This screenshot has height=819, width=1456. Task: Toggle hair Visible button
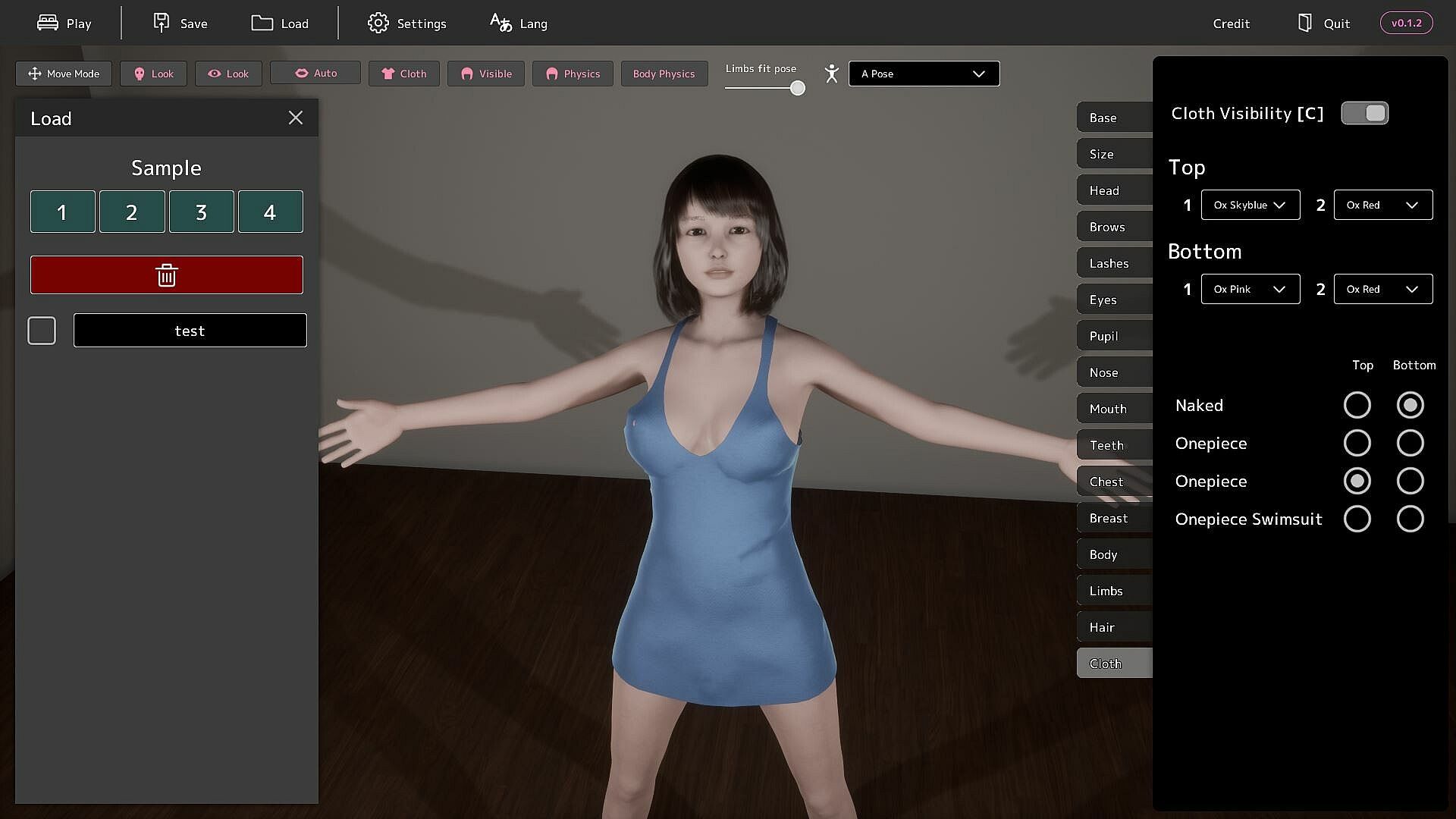485,74
